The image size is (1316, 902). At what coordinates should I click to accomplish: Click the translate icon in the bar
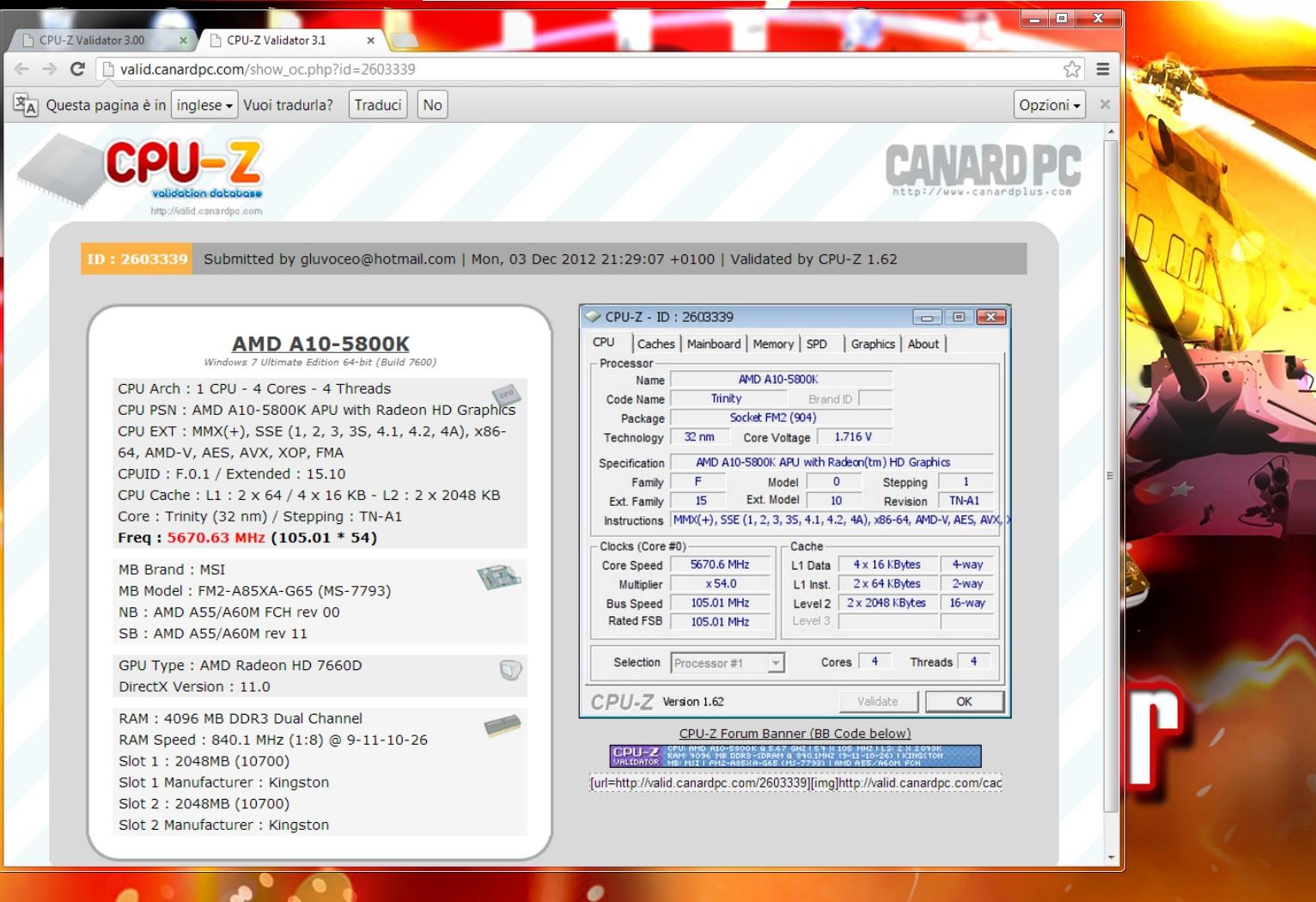[x=26, y=105]
